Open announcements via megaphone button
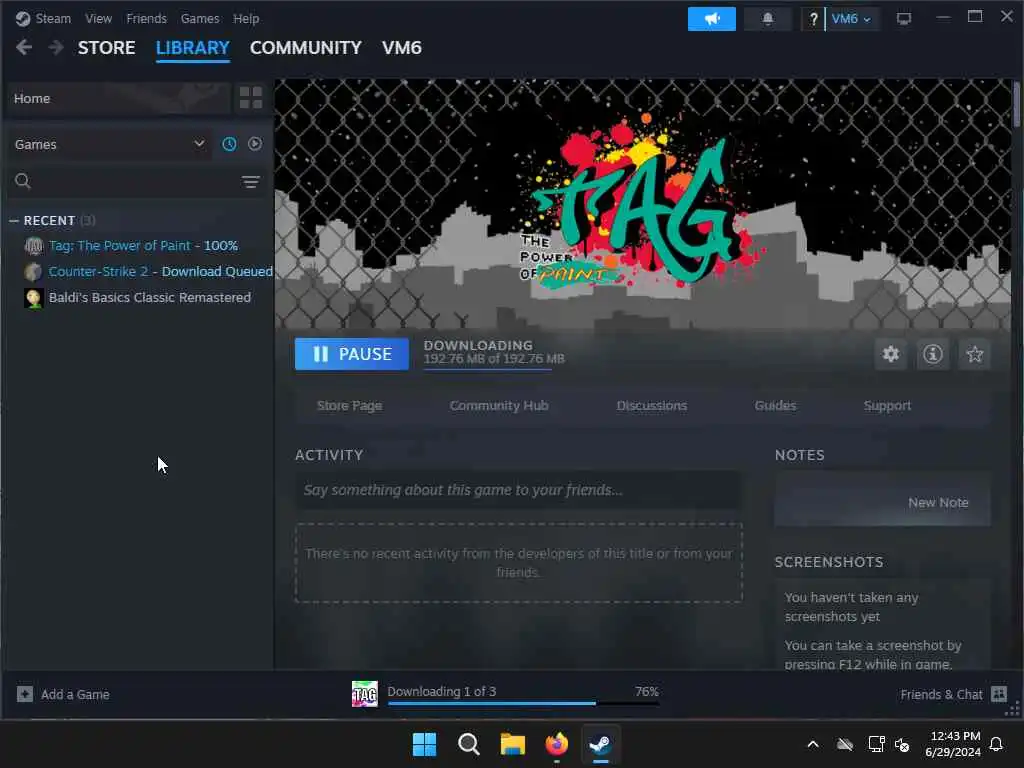The height and width of the screenshot is (768, 1024). [x=711, y=19]
